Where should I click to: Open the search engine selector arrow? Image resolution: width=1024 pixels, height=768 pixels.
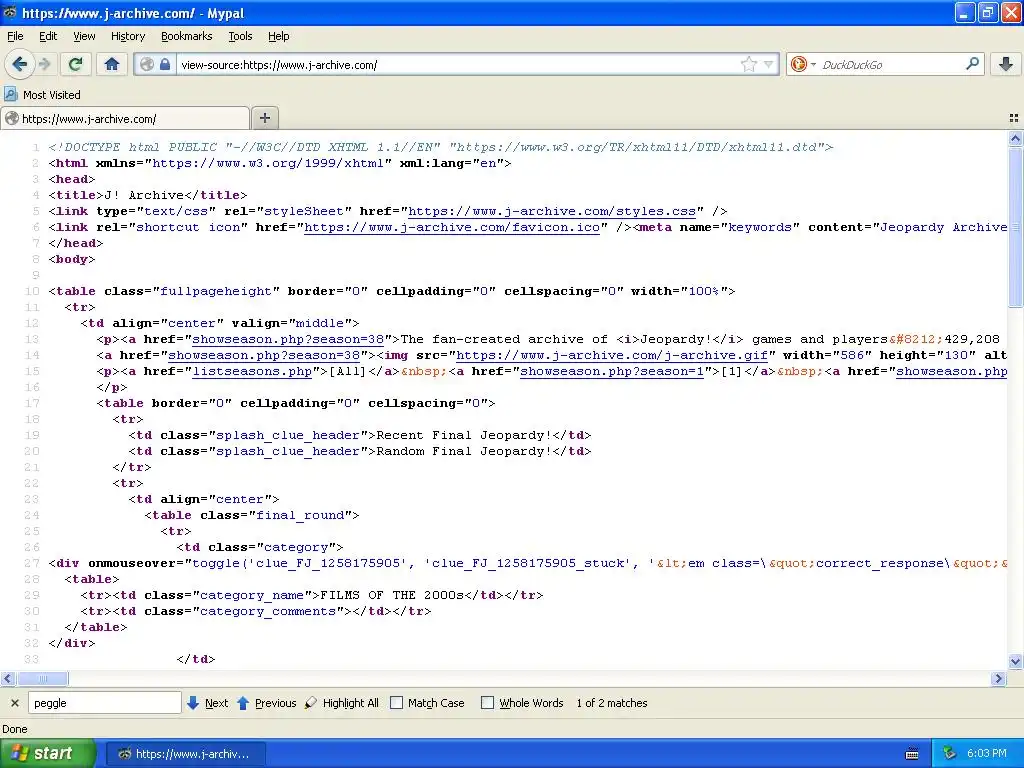(x=813, y=64)
